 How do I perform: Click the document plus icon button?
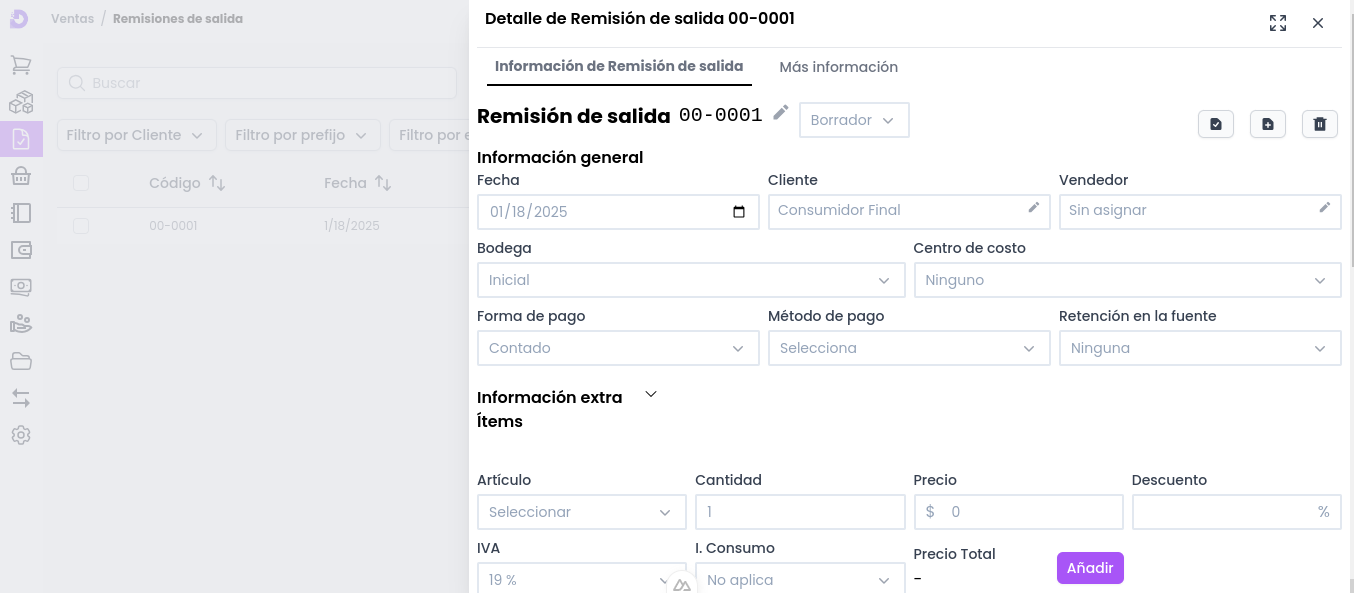[1268, 124]
